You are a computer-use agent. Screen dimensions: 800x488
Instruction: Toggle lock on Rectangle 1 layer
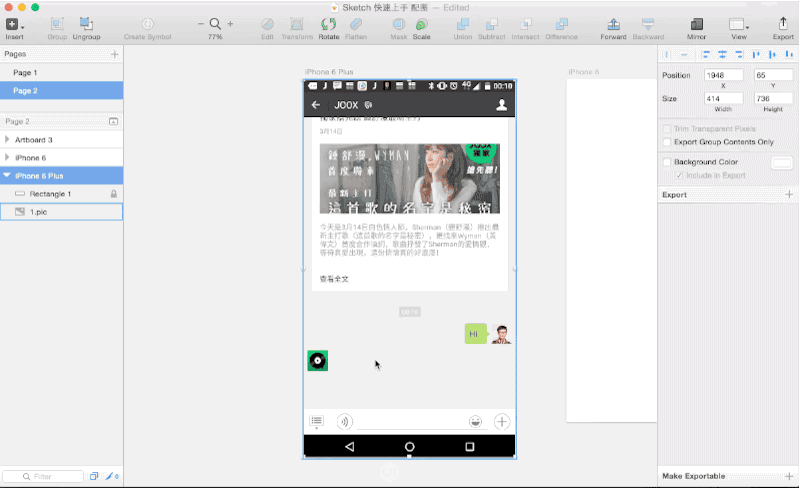(114, 194)
